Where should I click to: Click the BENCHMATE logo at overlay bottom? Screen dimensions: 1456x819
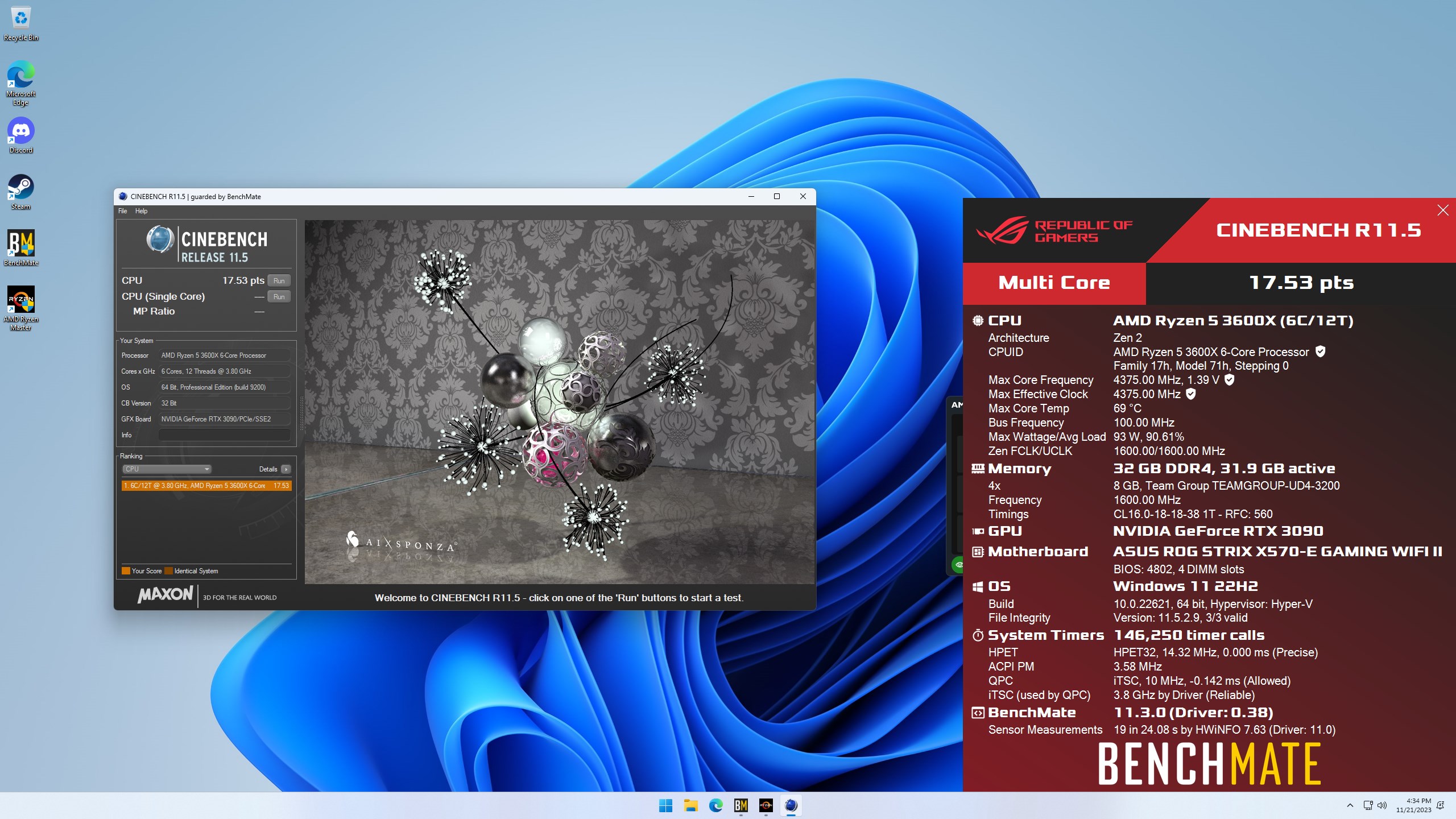[1209, 764]
